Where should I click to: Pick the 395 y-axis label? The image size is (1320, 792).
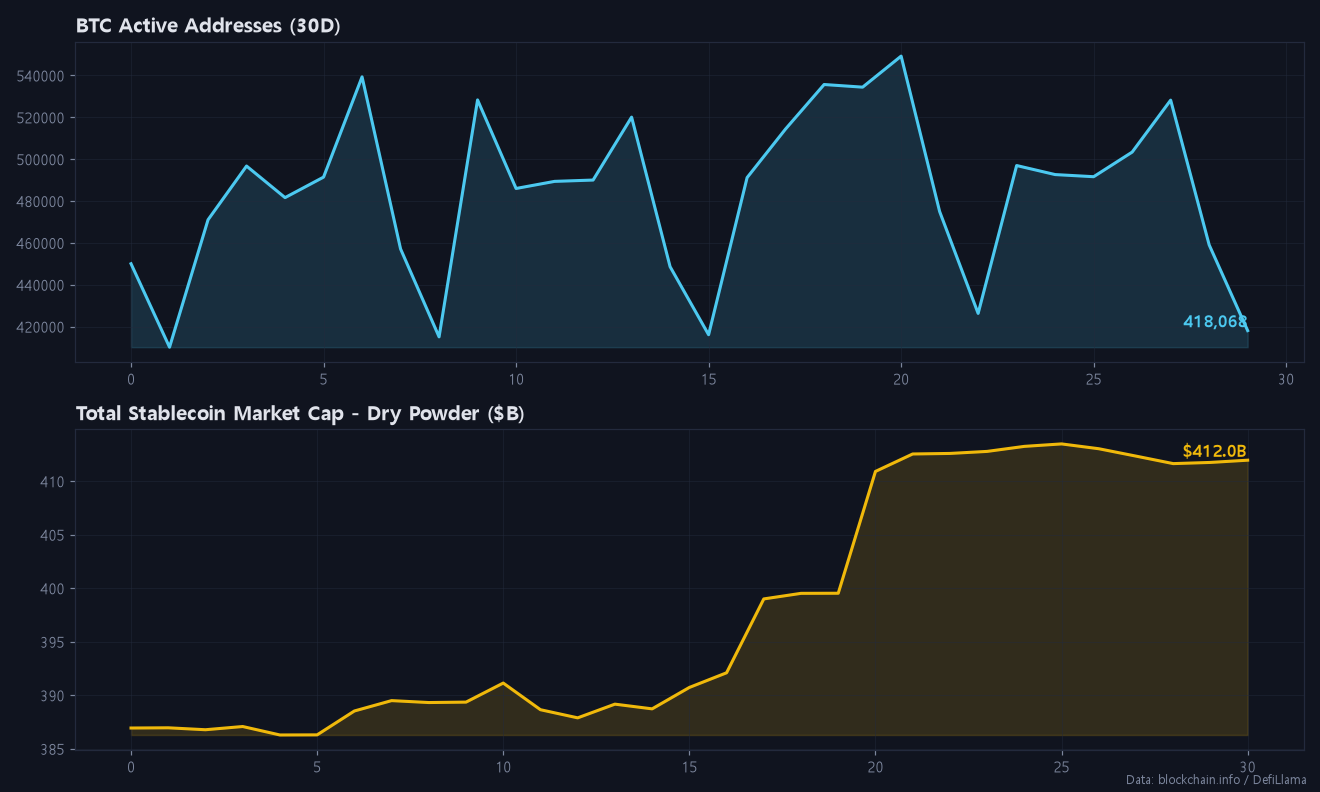[x=54, y=643]
